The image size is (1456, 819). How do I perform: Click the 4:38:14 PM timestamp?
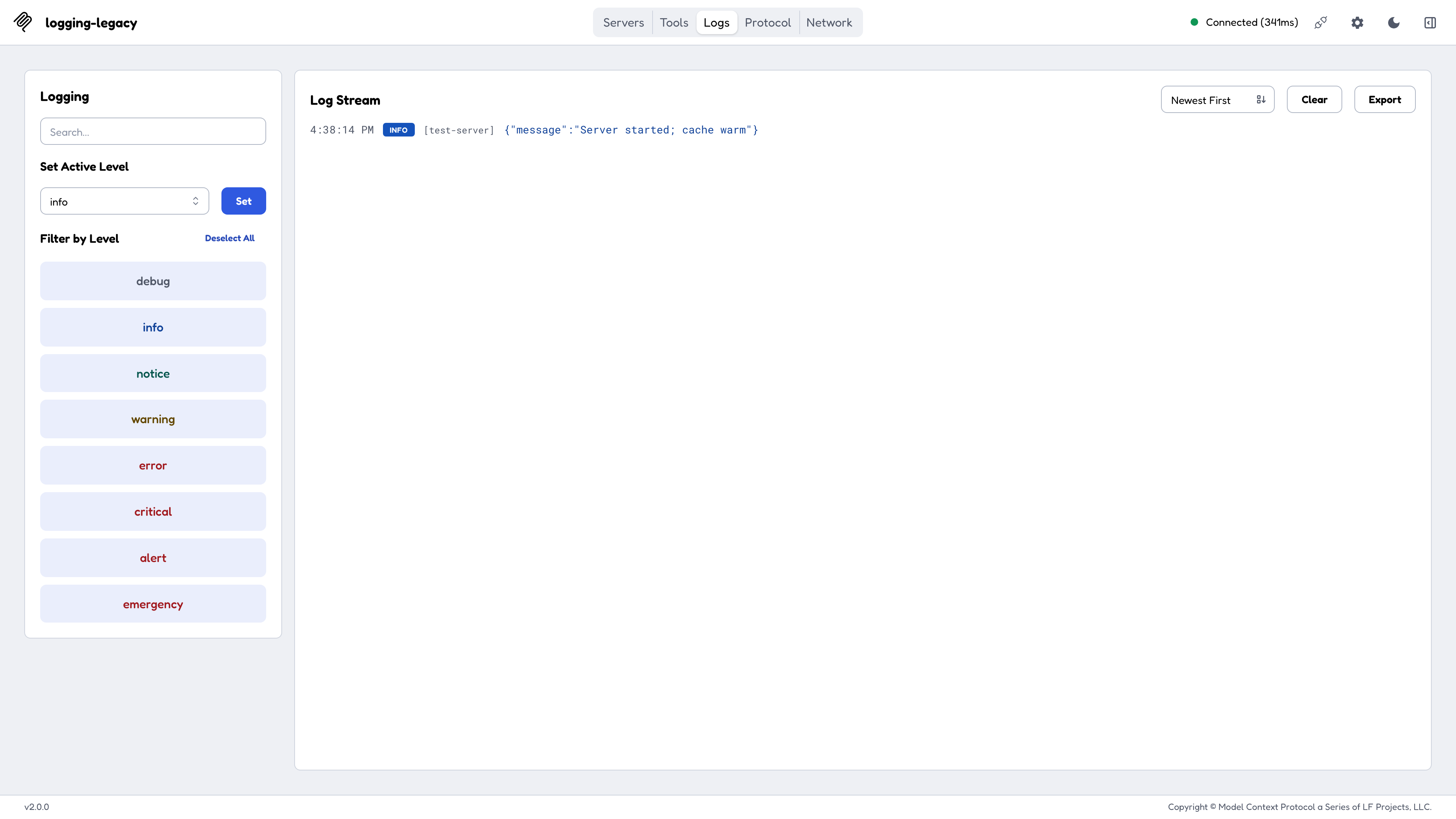point(342,130)
